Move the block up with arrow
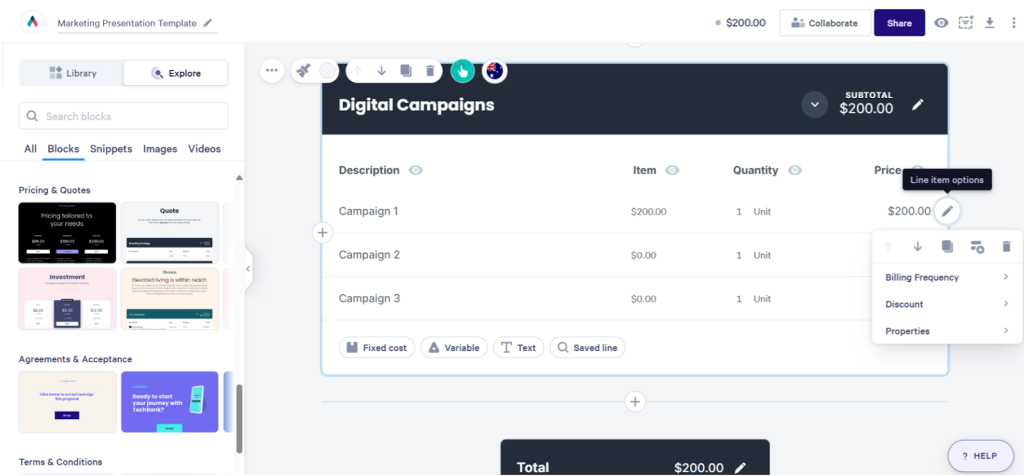Viewport: 1024px width, 476px height. click(x=357, y=71)
